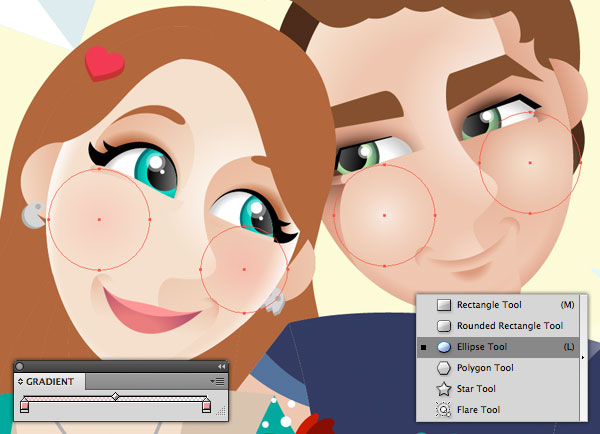The height and width of the screenshot is (434, 600).
Task: Choose the Rounded Rectangle Tool label
Action: [x=510, y=326]
